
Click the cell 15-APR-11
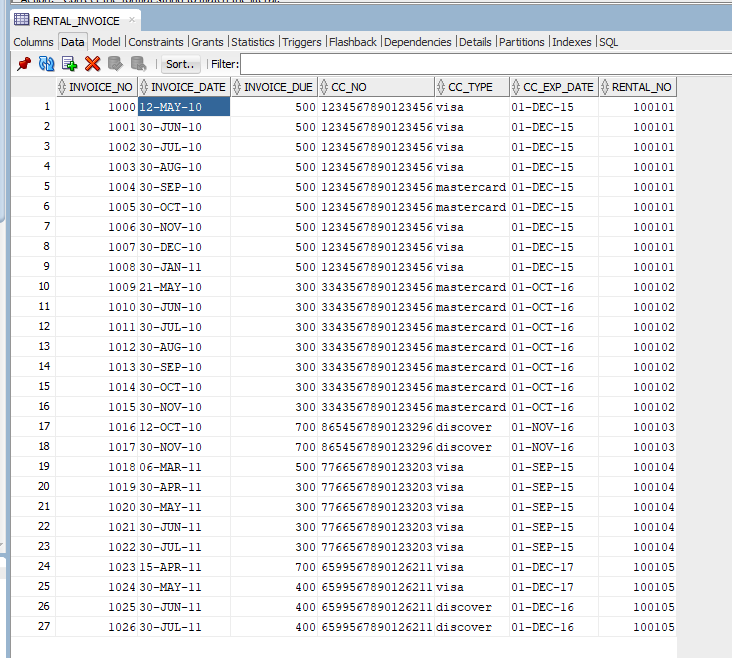[184, 567]
